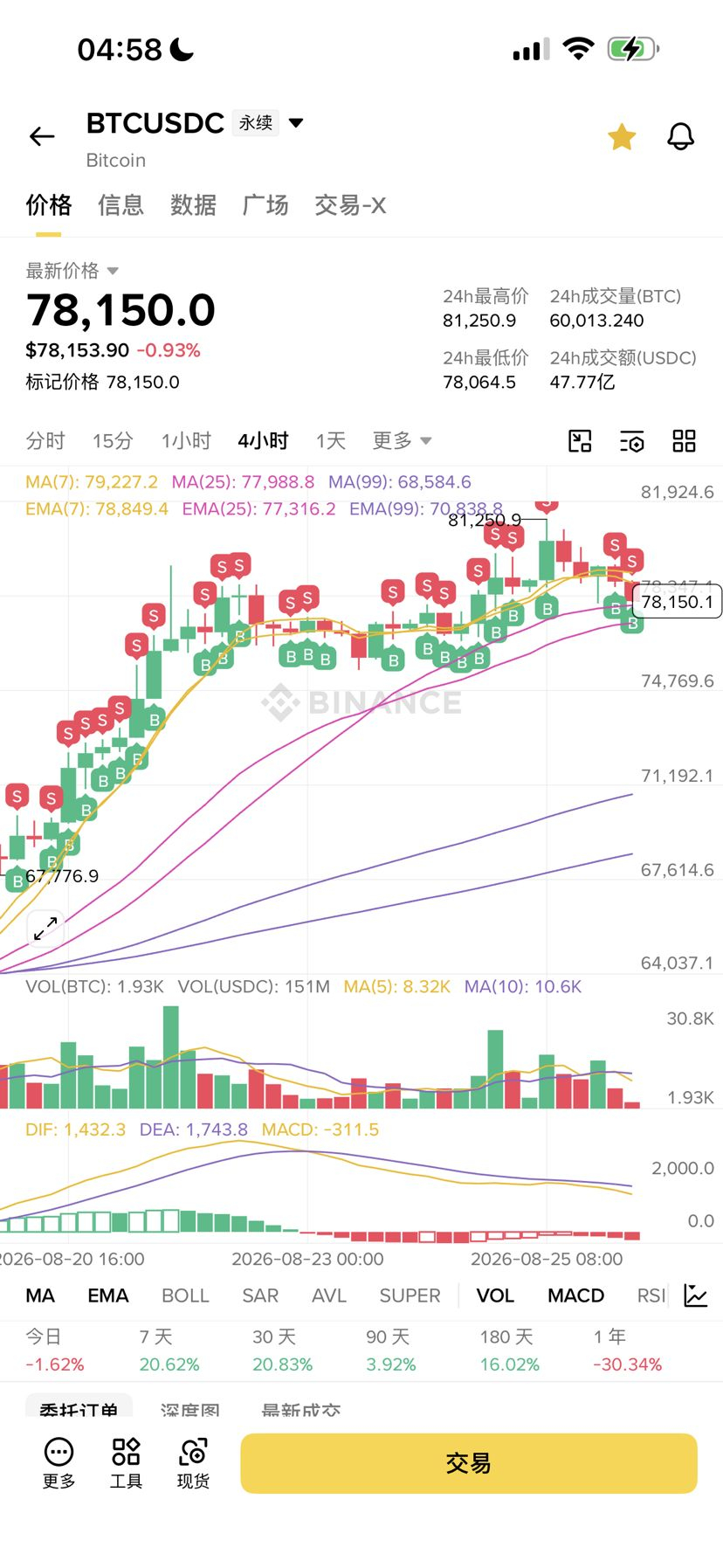The height and width of the screenshot is (1568, 723).
Task: Toggle the MA indicator
Action: (40, 1295)
